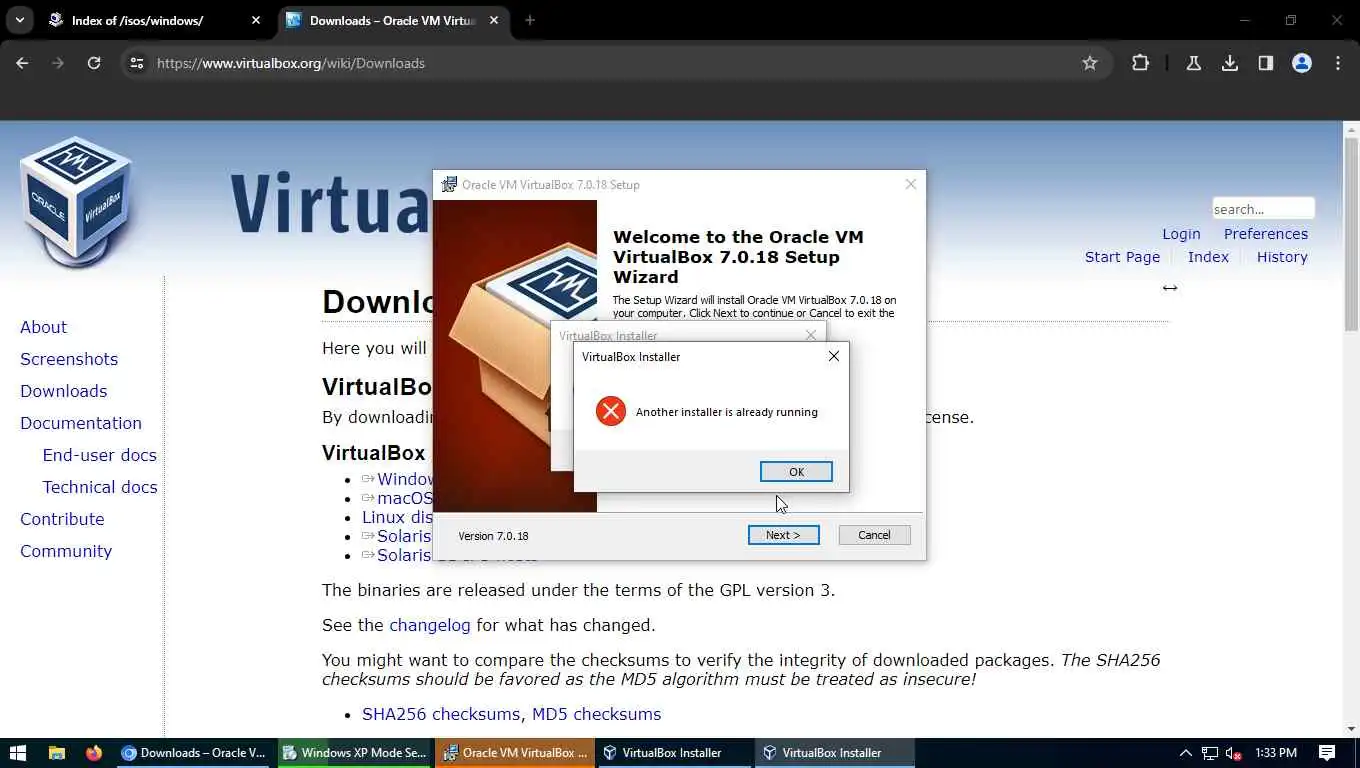
Task: Open a new browser tab
Action: (530, 20)
